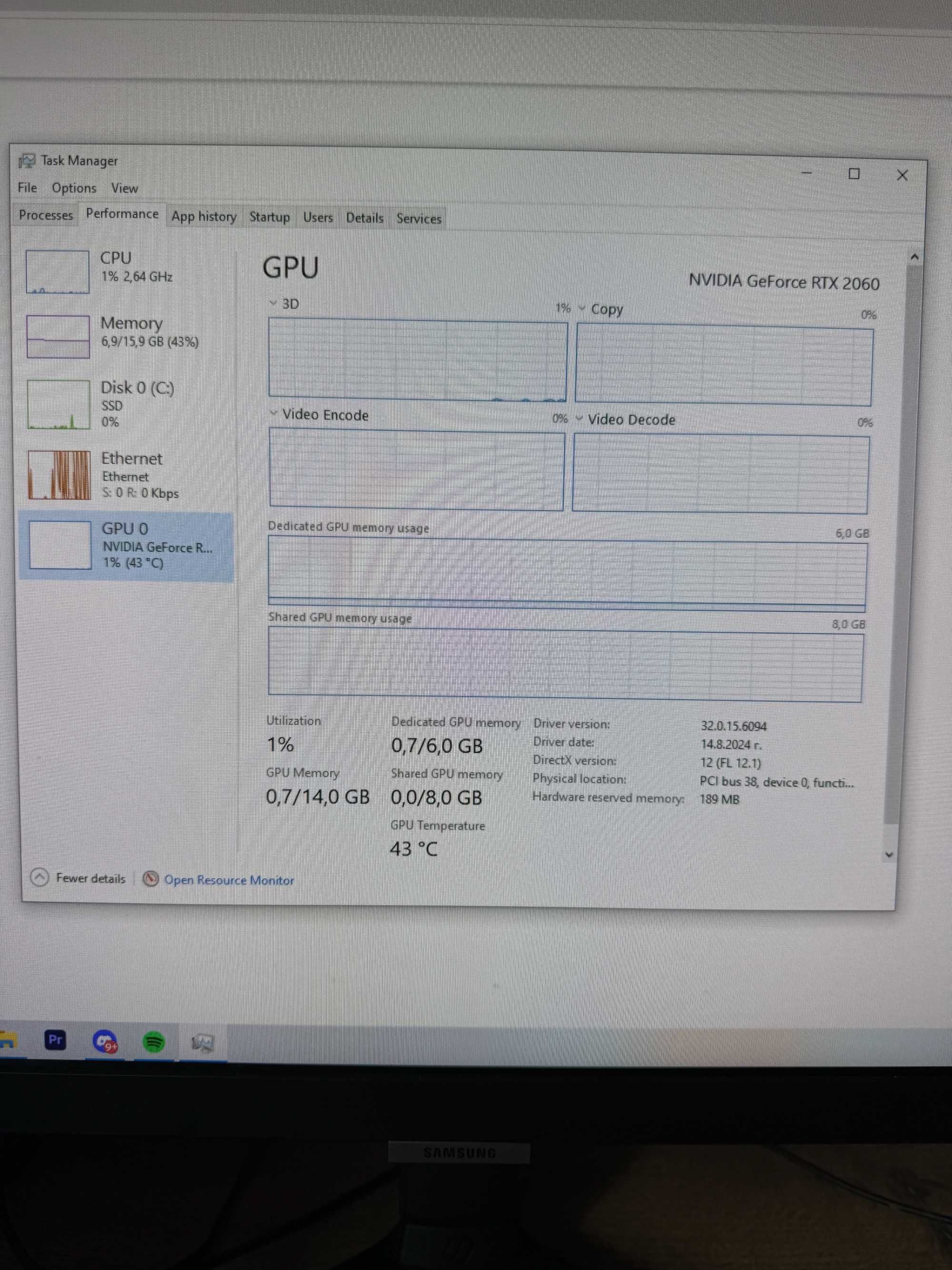This screenshot has height=1270, width=952.
Task: Select GPU 0 in the sidebar
Action: (x=126, y=546)
